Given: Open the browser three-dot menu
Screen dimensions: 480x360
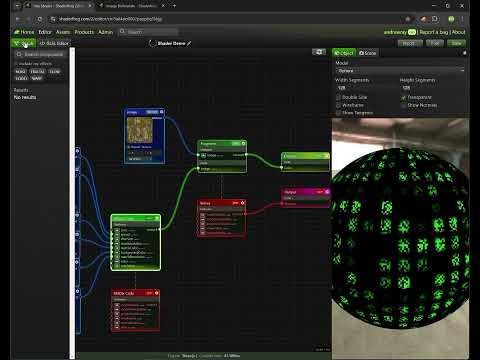Looking at the screenshot, I should tap(463, 19).
